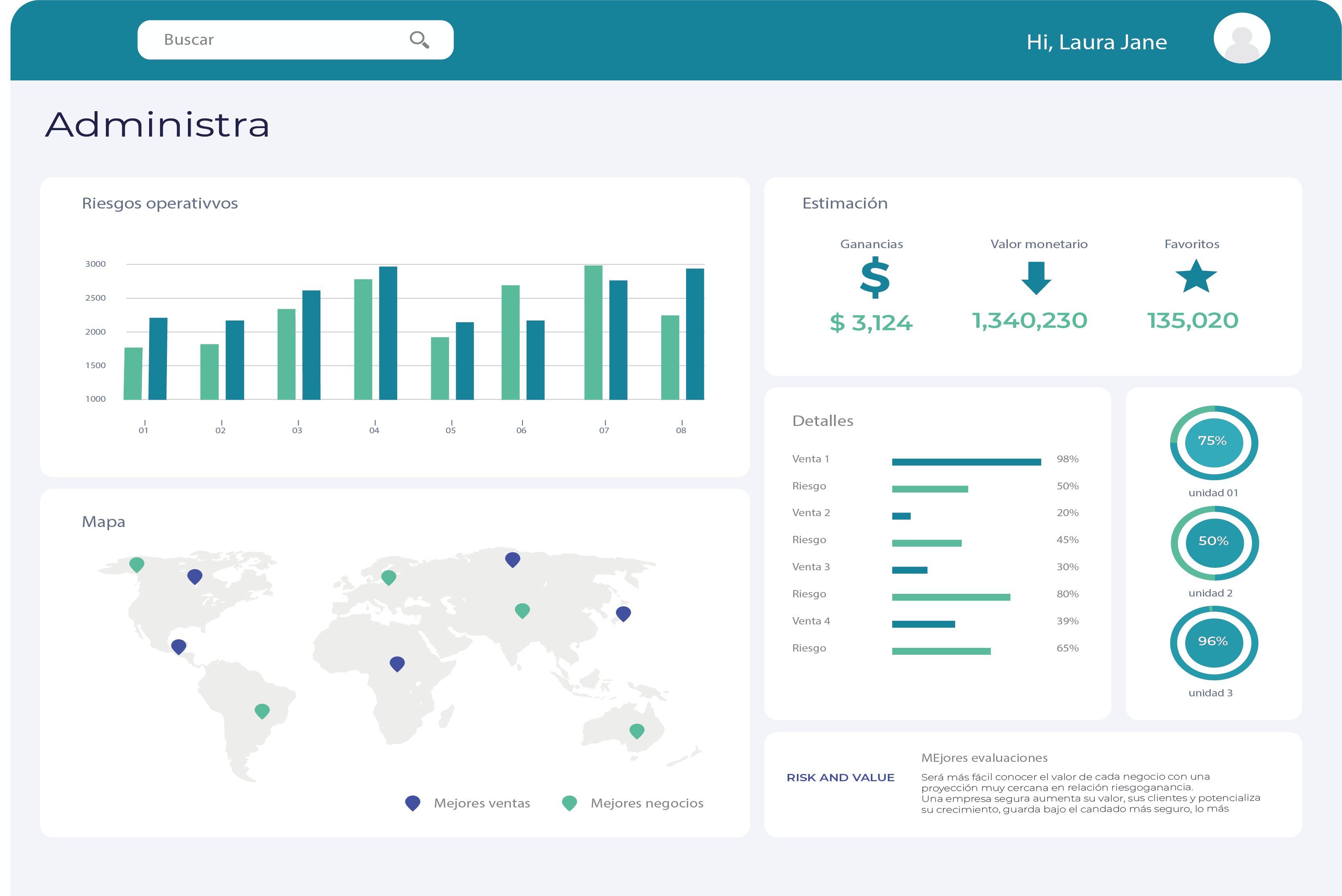This screenshot has width=1342, height=896.
Task: Click the tallest green bar for month 07
Action: (593, 332)
